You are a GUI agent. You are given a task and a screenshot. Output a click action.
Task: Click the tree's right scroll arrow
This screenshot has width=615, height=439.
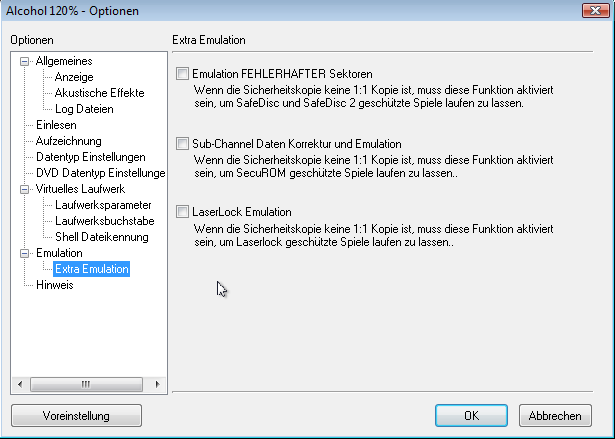click(158, 384)
